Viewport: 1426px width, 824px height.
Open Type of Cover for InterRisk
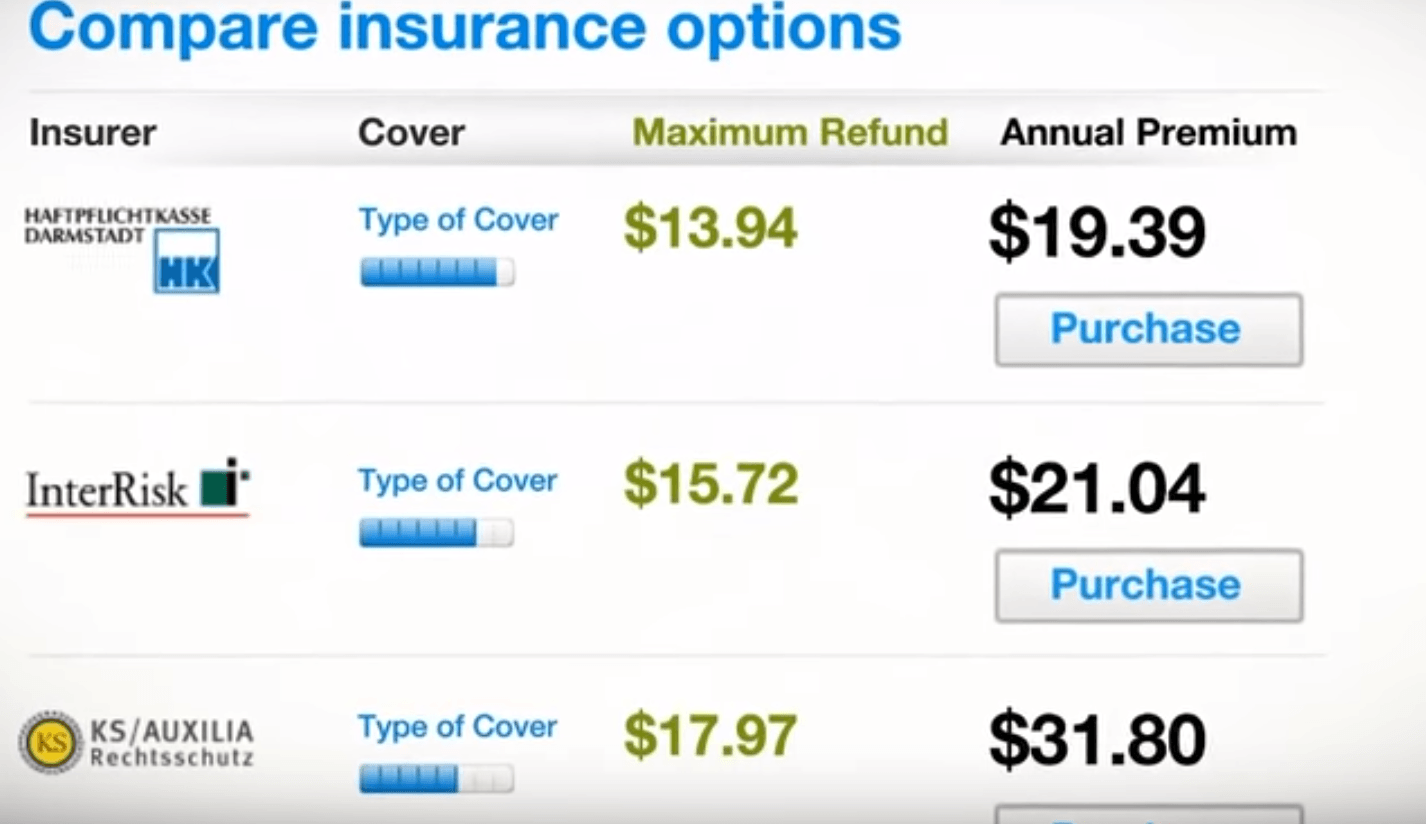click(458, 481)
